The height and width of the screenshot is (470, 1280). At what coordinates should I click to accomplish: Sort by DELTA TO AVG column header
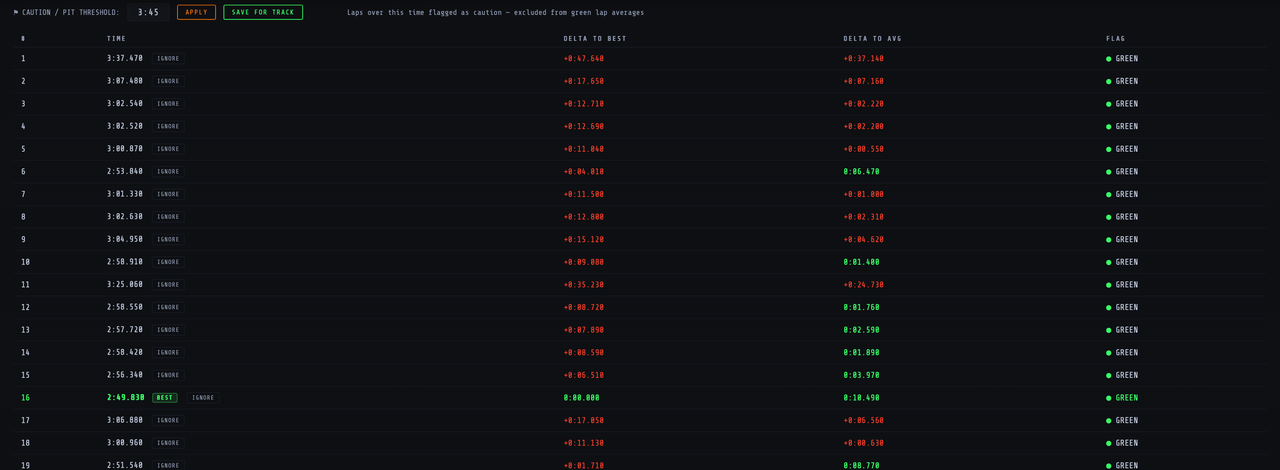pos(872,39)
